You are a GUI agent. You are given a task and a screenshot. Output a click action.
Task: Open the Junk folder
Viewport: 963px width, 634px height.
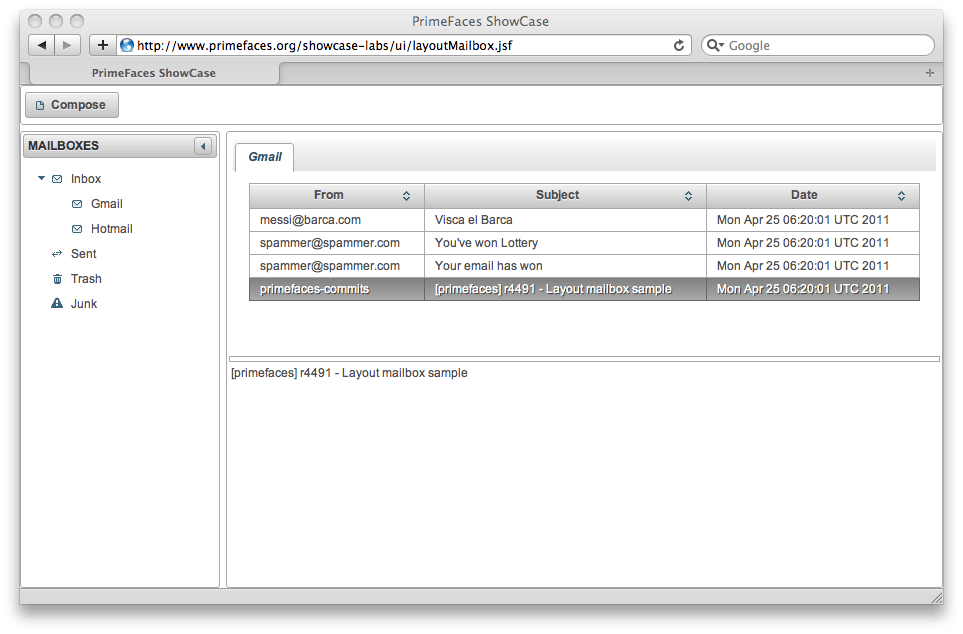(x=84, y=304)
